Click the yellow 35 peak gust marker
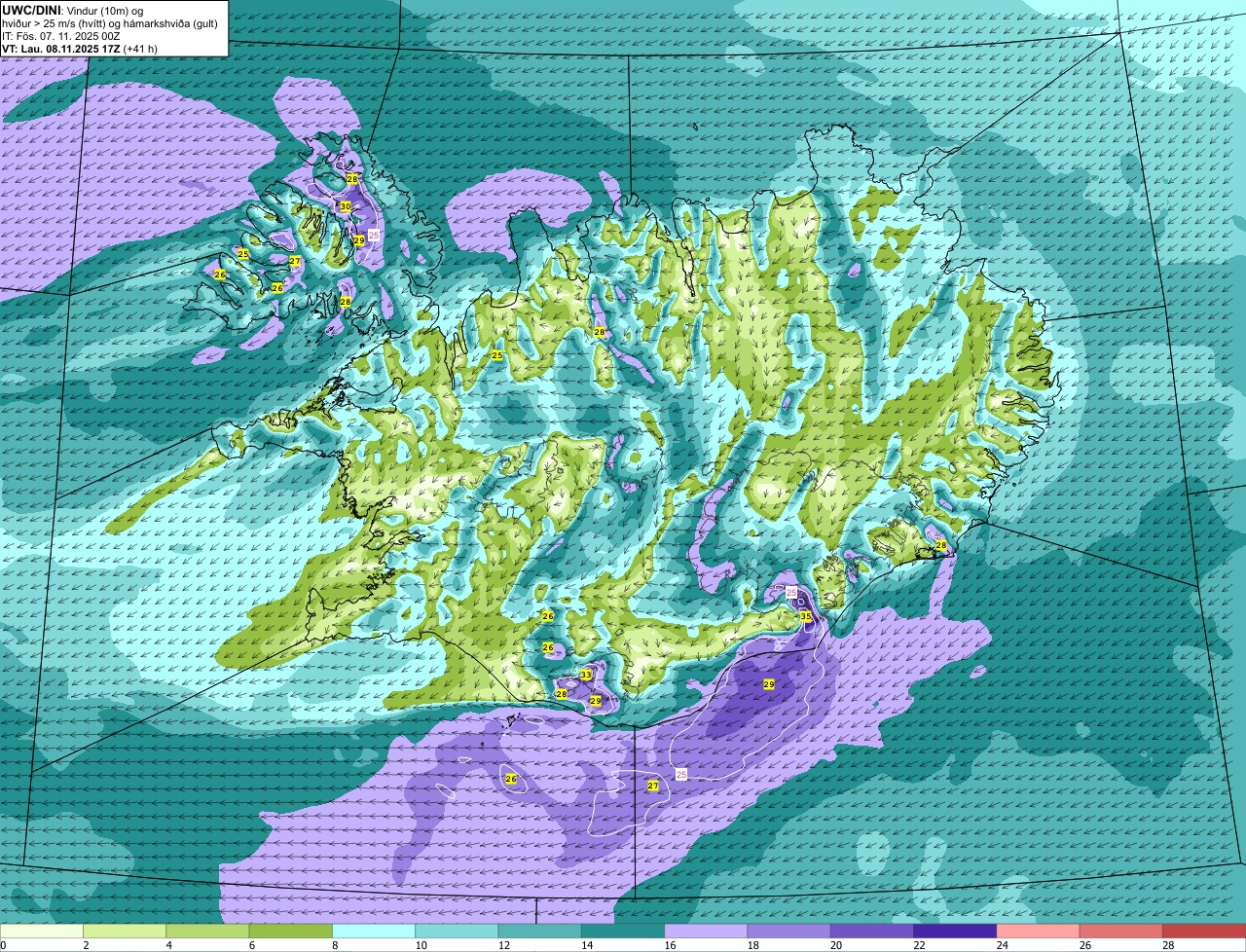The image size is (1246, 952). tap(806, 616)
